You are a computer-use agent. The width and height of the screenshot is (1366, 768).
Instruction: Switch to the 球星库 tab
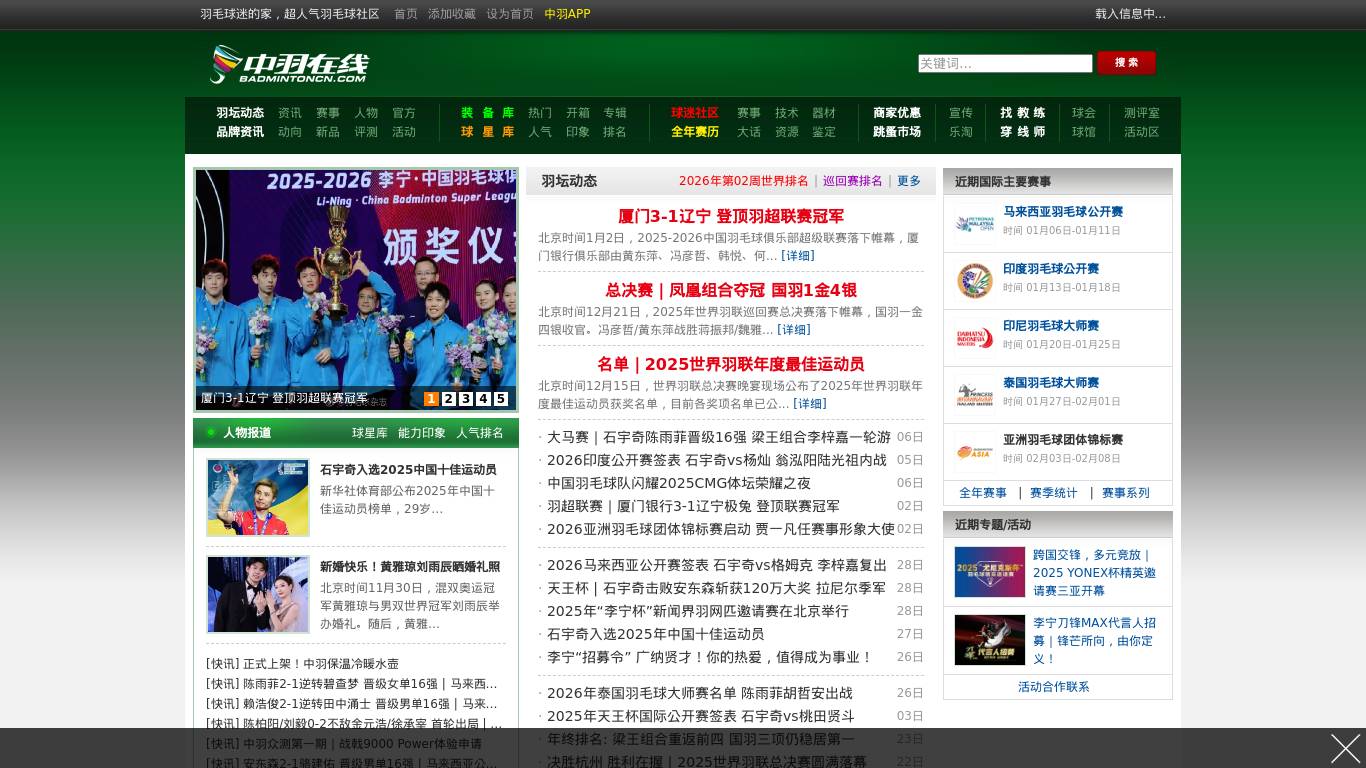point(369,433)
